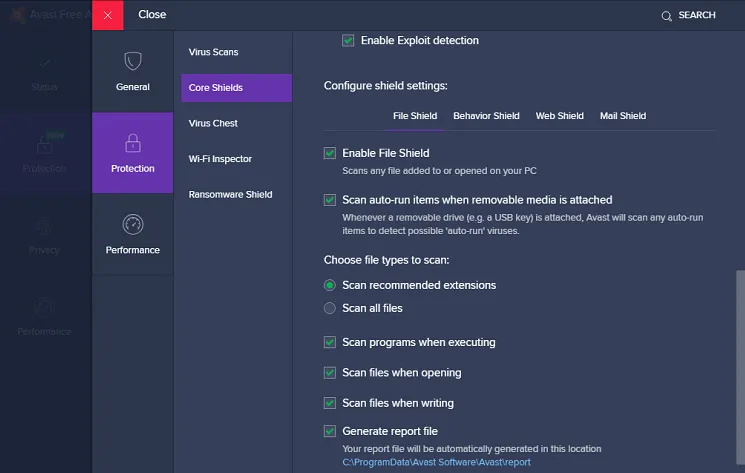Switch to Mail Shield tab
Viewport: 745px width, 473px height.
[623, 116]
